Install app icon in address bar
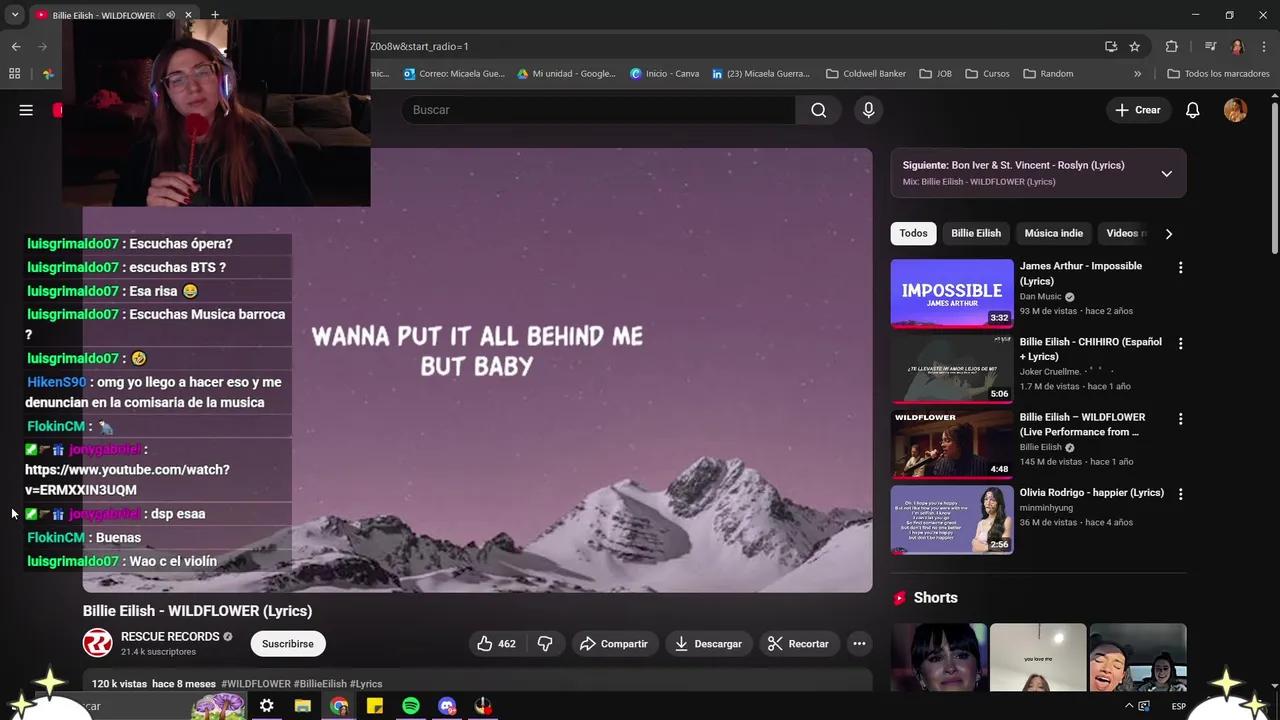The width and height of the screenshot is (1280, 720). (x=1111, y=46)
